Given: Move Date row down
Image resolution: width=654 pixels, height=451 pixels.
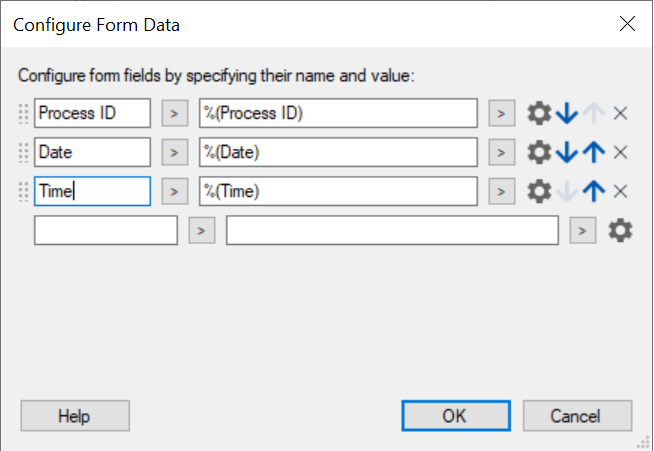Looking at the screenshot, I should (x=567, y=152).
